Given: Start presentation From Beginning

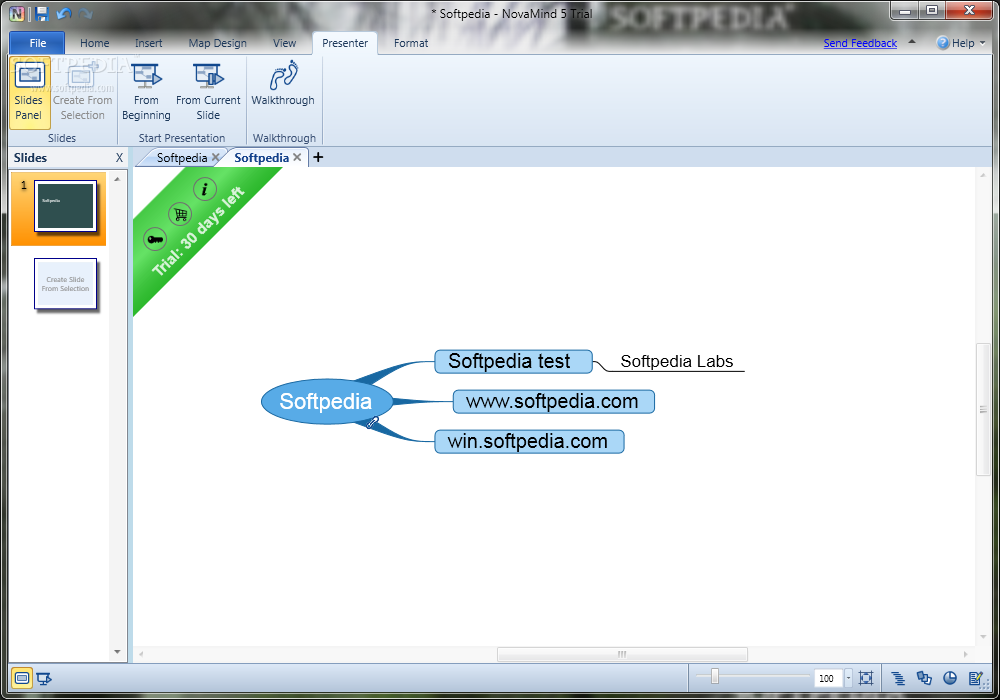Looking at the screenshot, I should coord(146,92).
